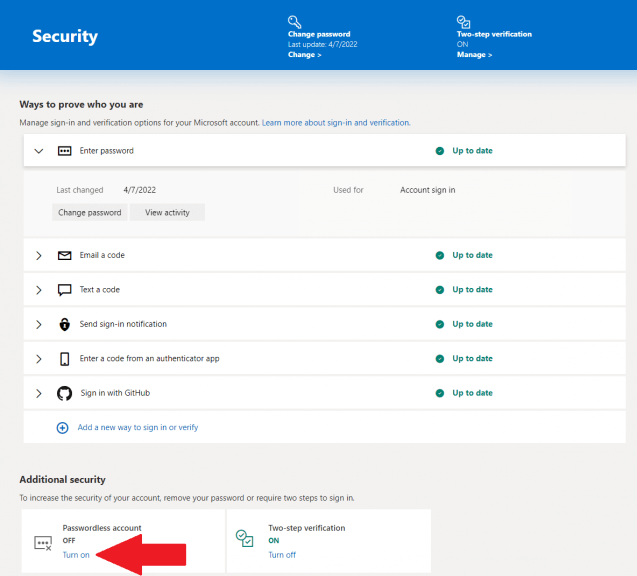
Task: Click the Two-step verification header title
Action: click(x=494, y=34)
